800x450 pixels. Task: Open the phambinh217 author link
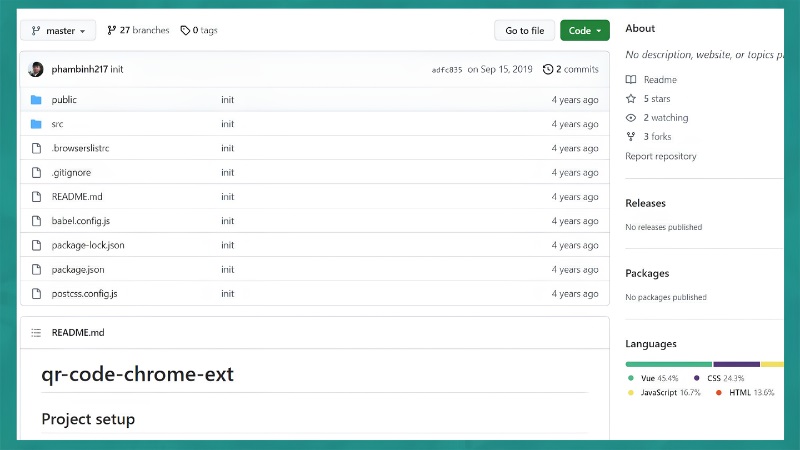coord(80,69)
